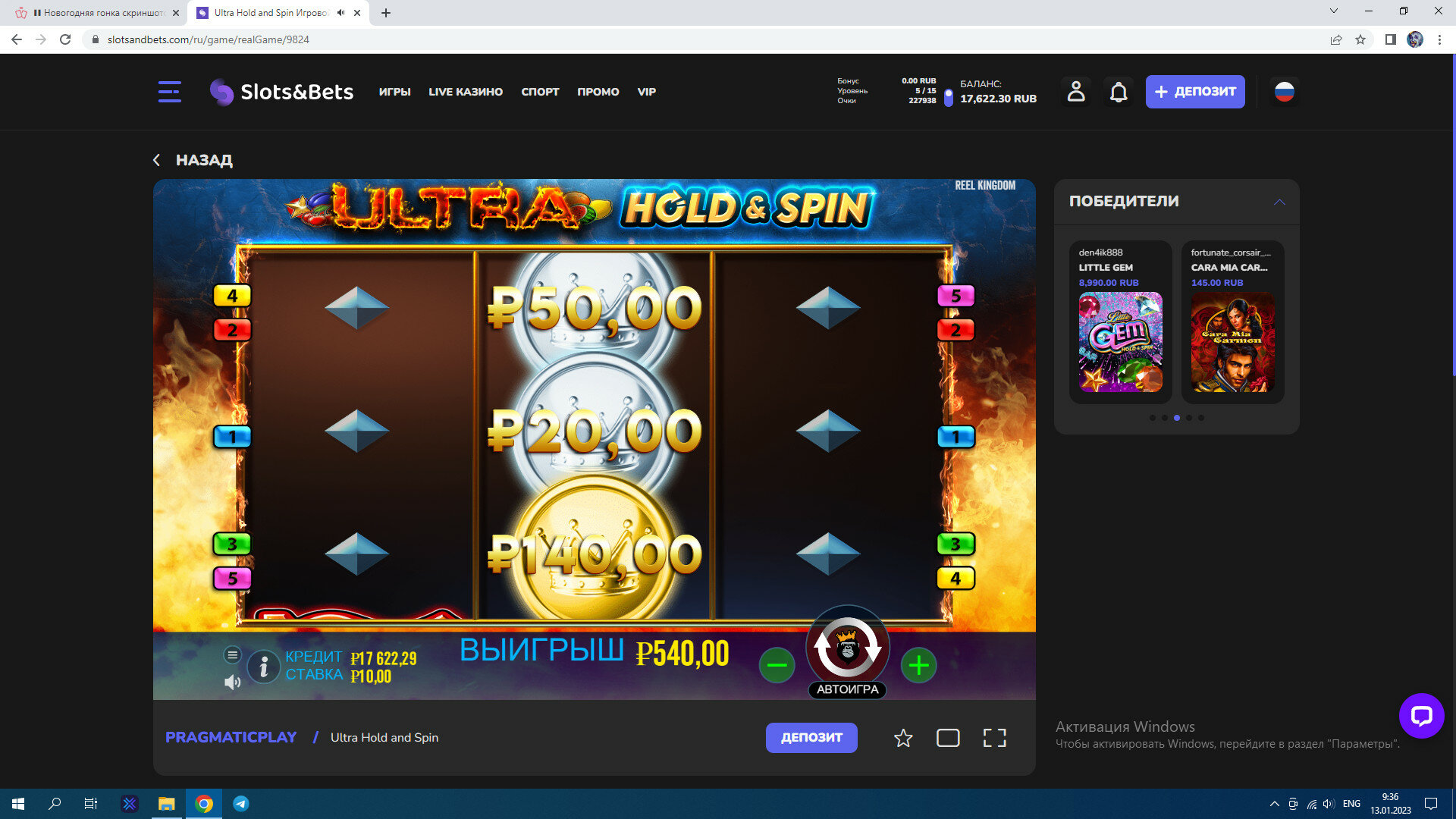Open the PRAGMATICPLAY provider link

point(231,737)
